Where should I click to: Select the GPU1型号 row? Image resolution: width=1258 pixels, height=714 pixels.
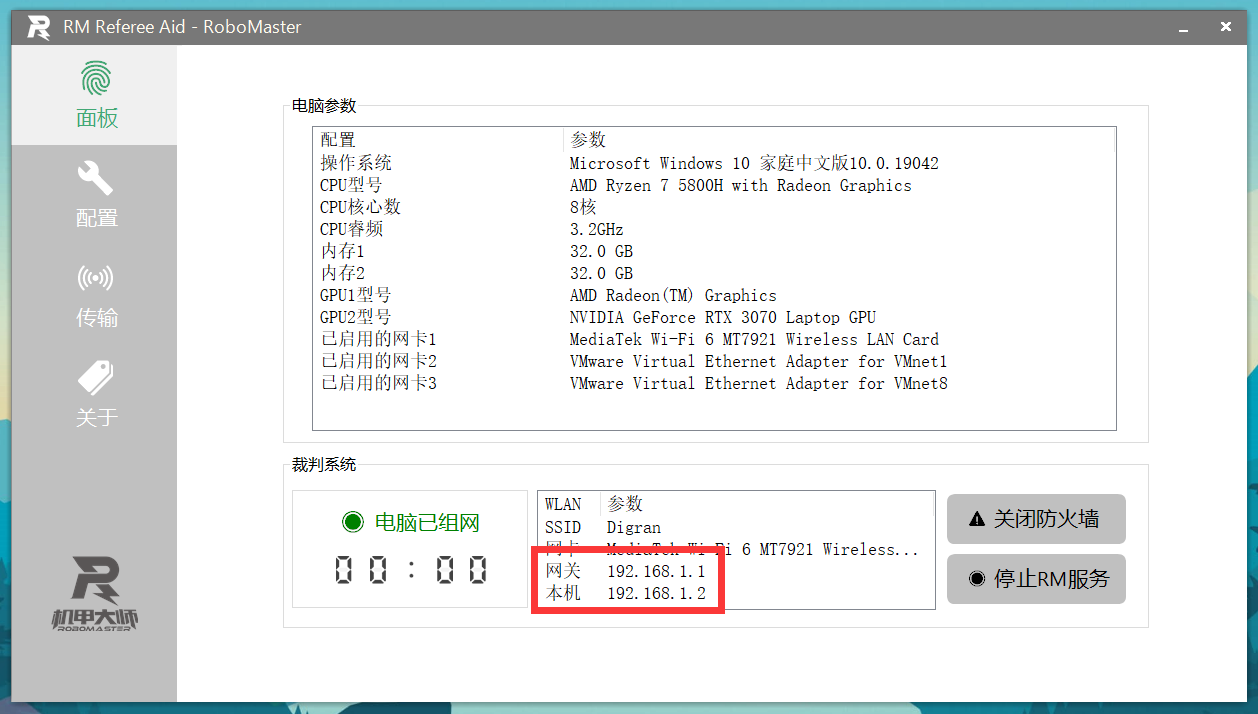[x=714, y=295]
